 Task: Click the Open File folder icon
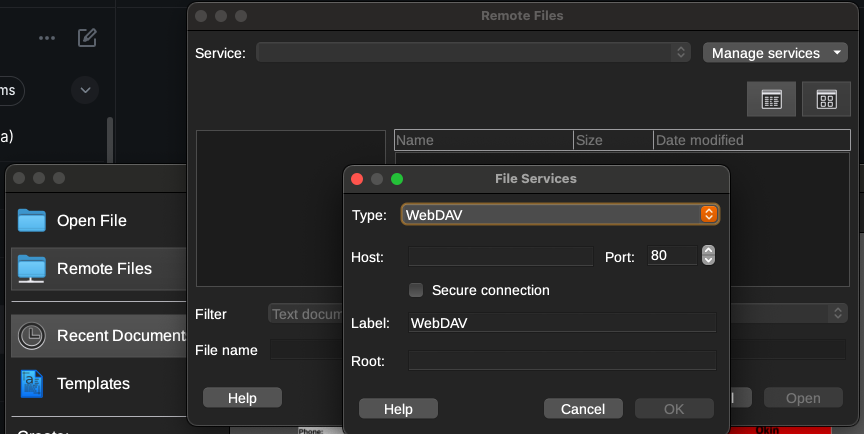pyautogui.click(x=32, y=221)
